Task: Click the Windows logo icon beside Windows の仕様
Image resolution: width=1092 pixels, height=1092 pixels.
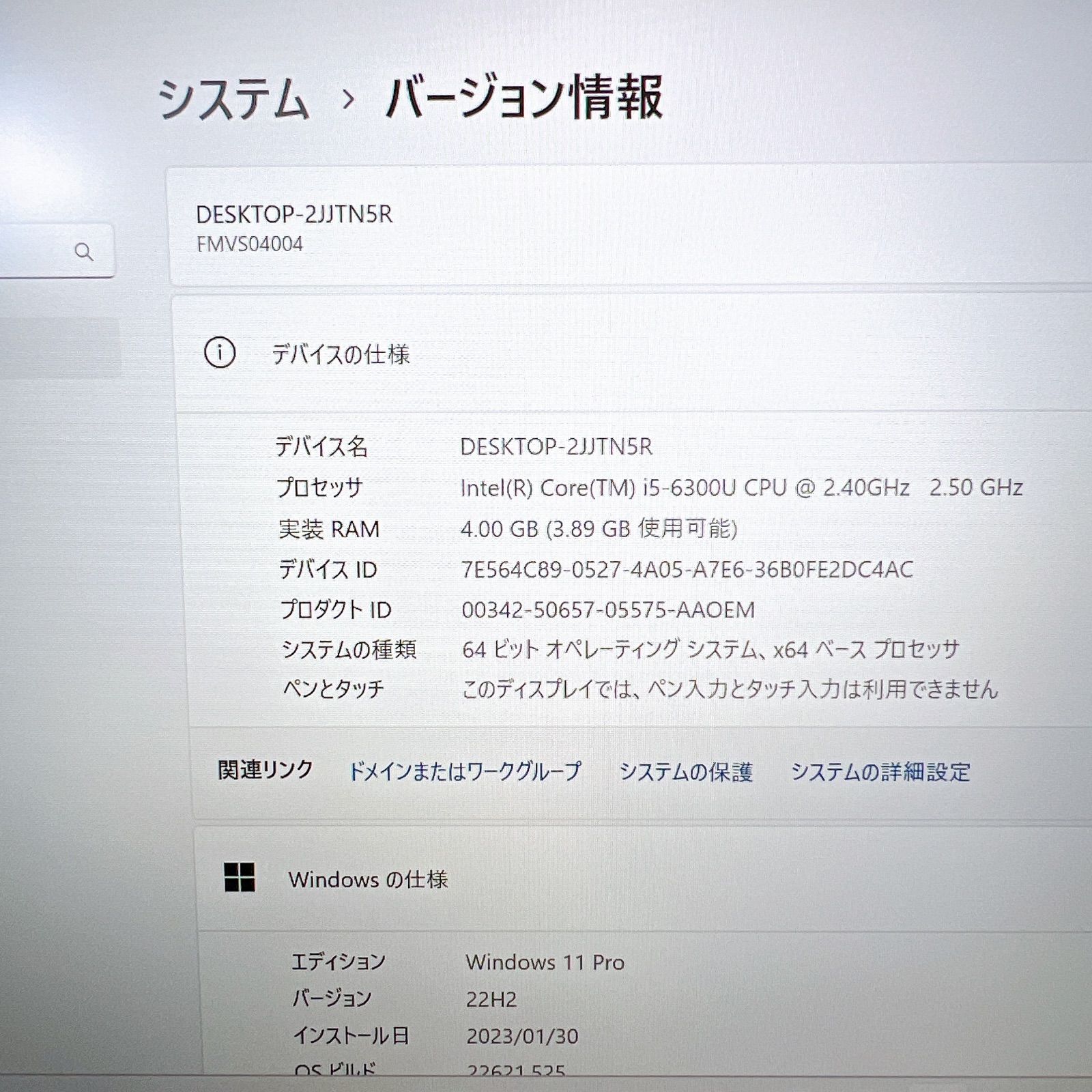Action: [240, 877]
